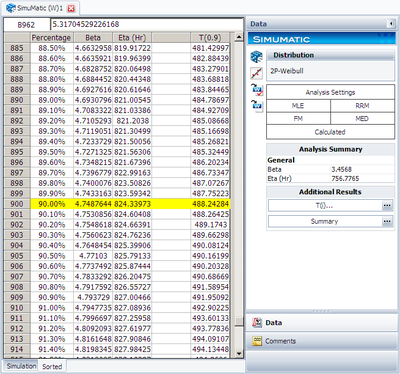Click Eta cell 821.2038
Screen dimensions: 400x374
click(132, 121)
